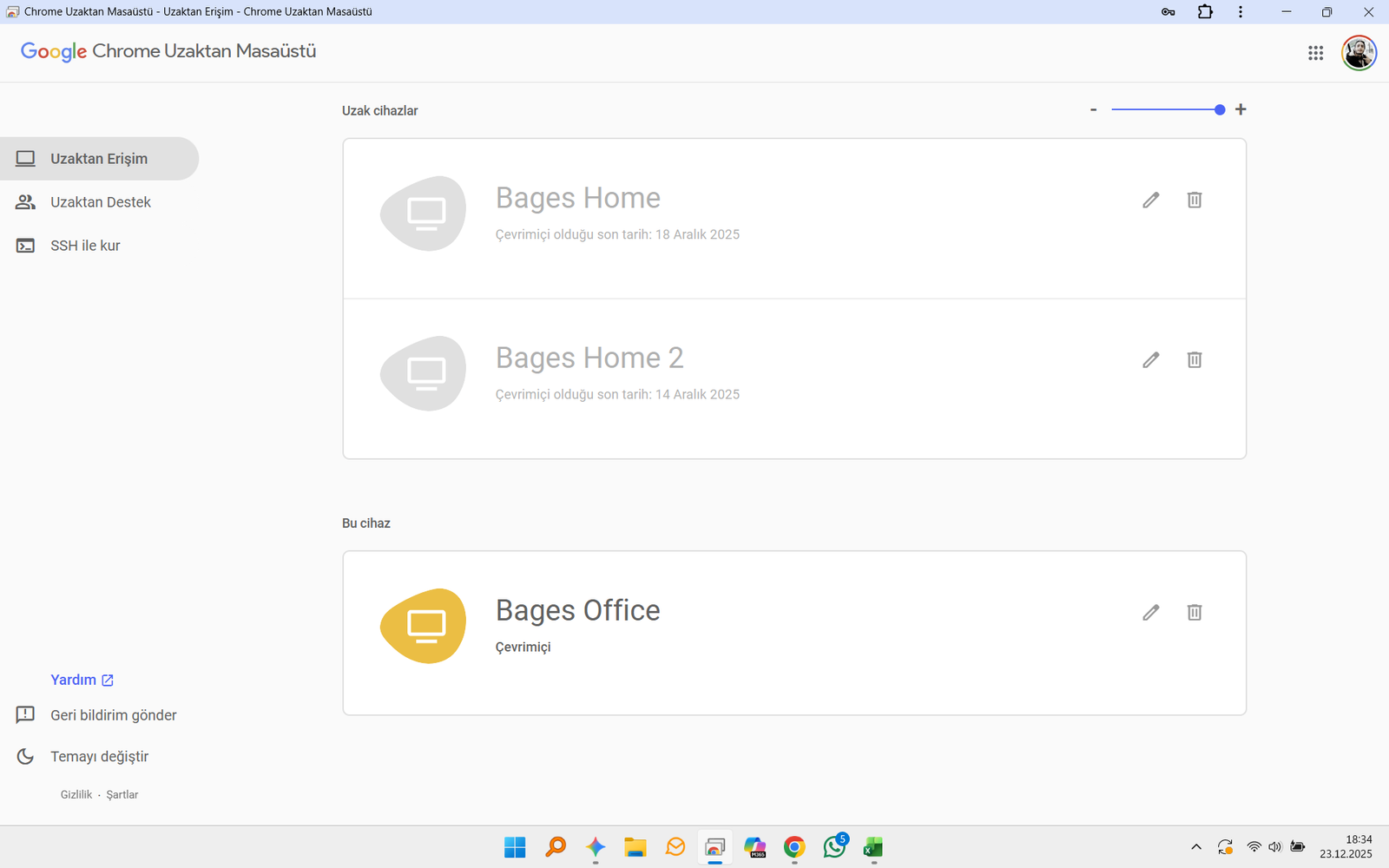Image resolution: width=1389 pixels, height=868 pixels.
Task: Toggle theme with Temayı değiştir
Action: 99,757
